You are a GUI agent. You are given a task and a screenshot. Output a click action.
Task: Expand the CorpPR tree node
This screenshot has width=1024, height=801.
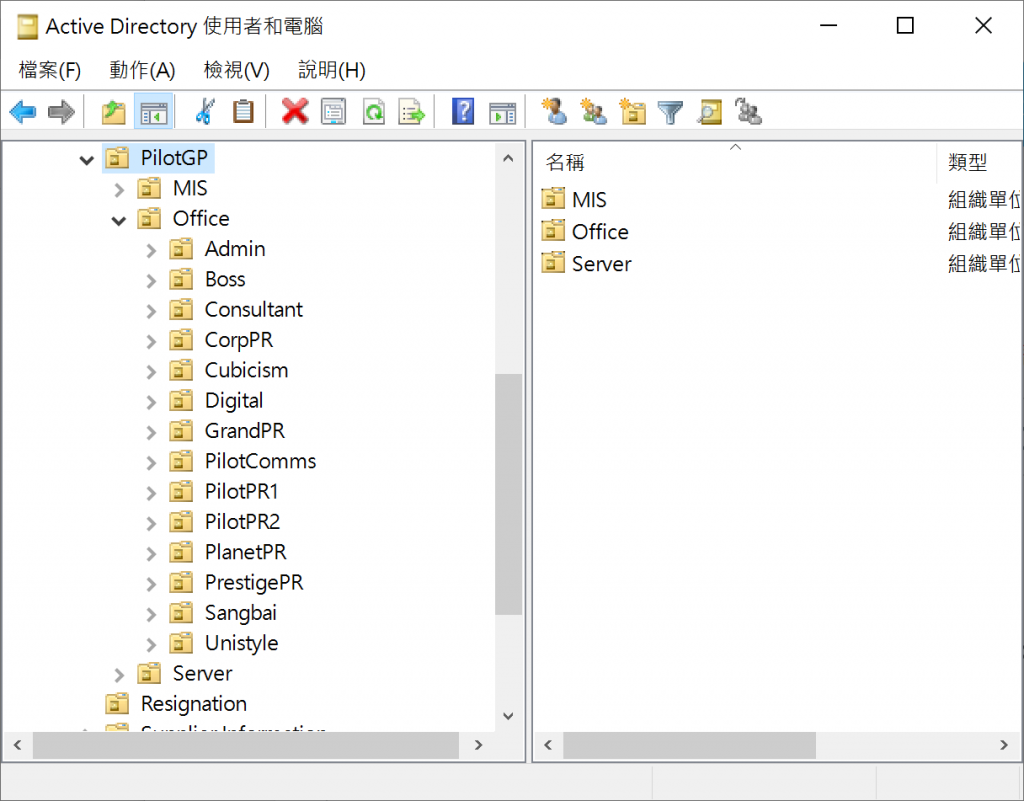(151, 341)
